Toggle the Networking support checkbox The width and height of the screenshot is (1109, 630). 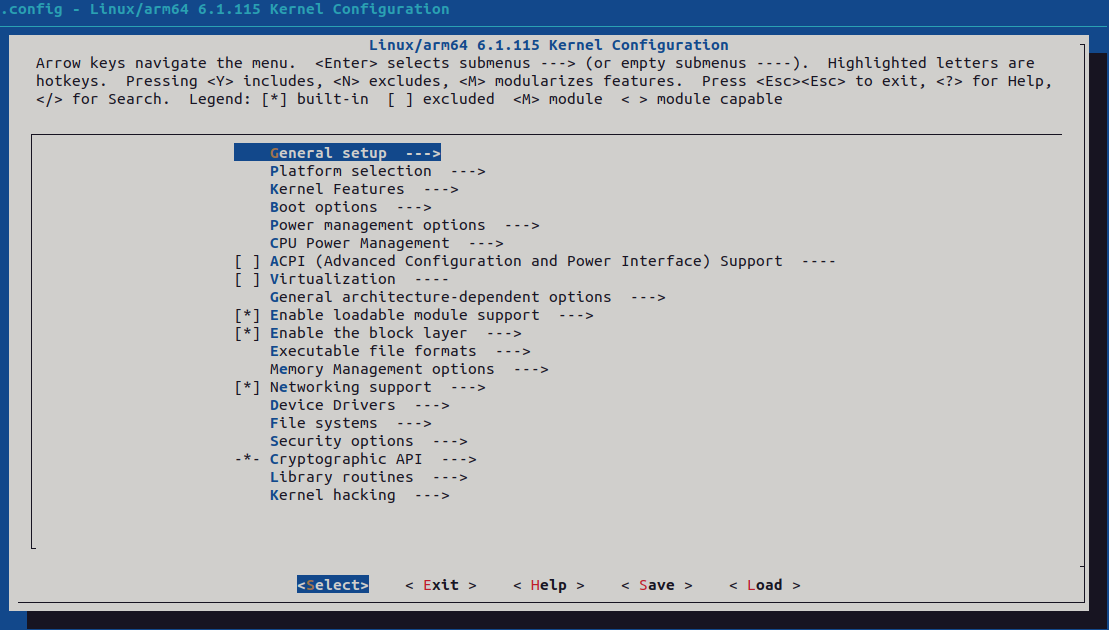tap(248, 387)
